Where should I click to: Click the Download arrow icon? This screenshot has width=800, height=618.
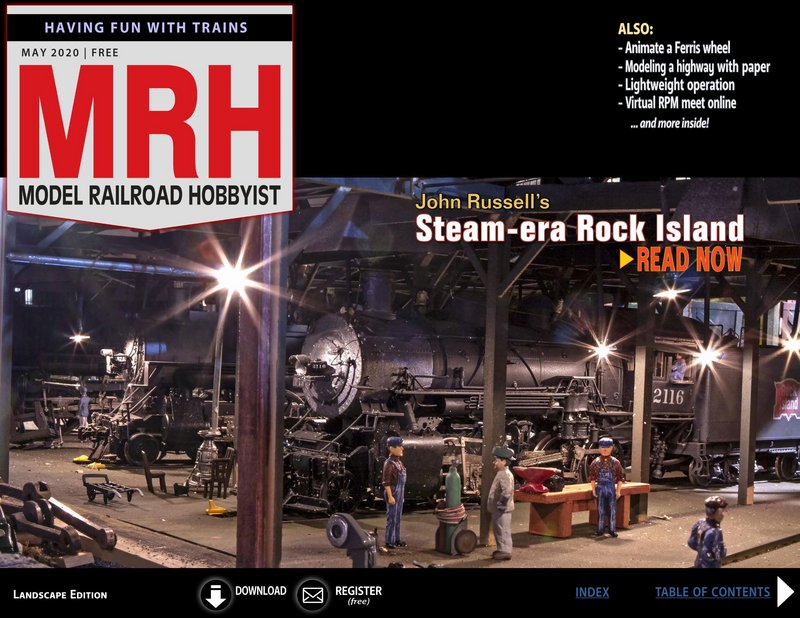click(215, 595)
